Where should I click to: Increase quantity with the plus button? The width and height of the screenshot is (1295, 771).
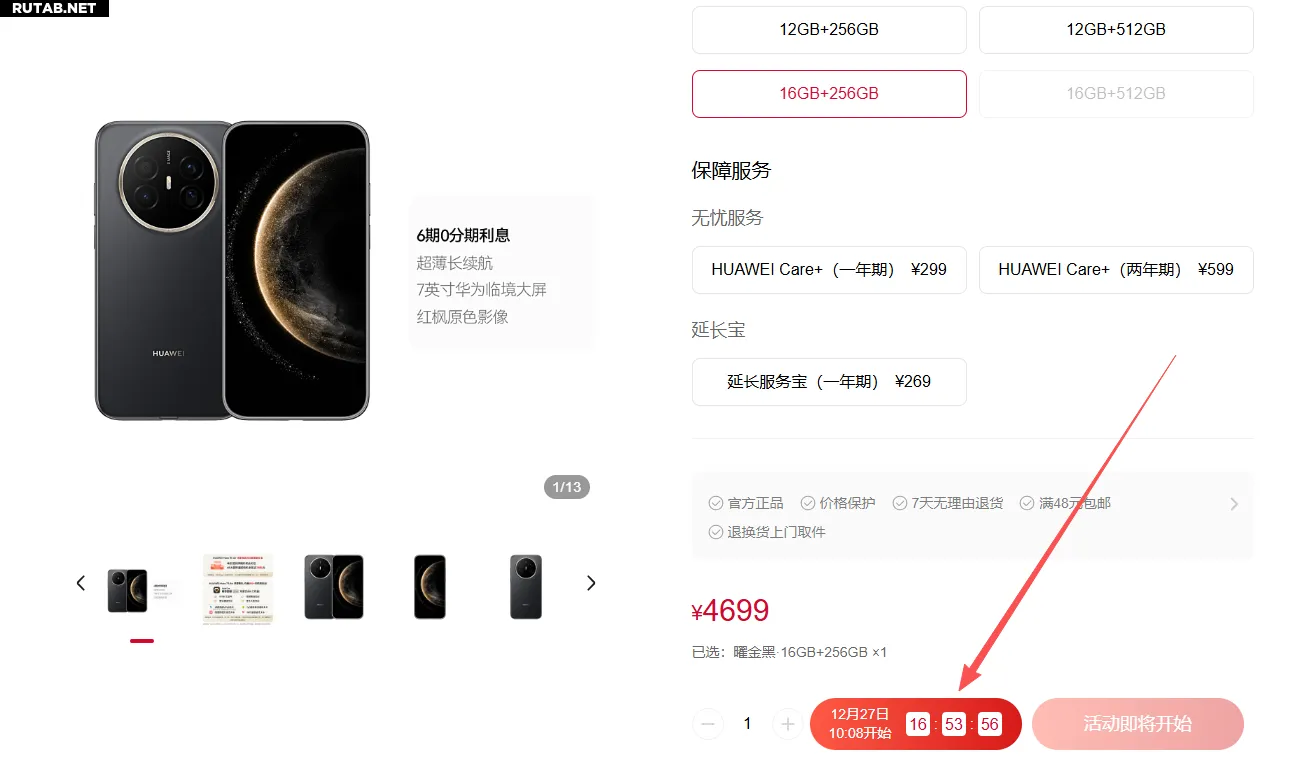click(787, 724)
